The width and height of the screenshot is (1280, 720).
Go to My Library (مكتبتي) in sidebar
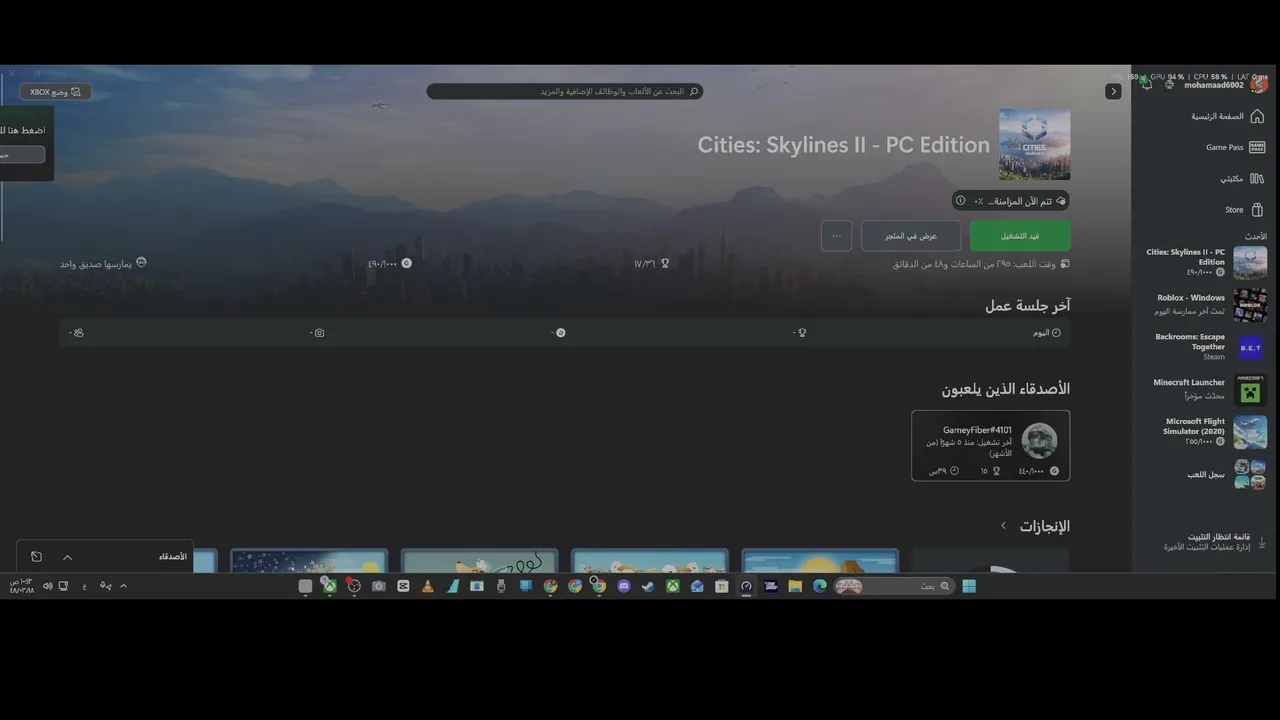(x=1242, y=178)
